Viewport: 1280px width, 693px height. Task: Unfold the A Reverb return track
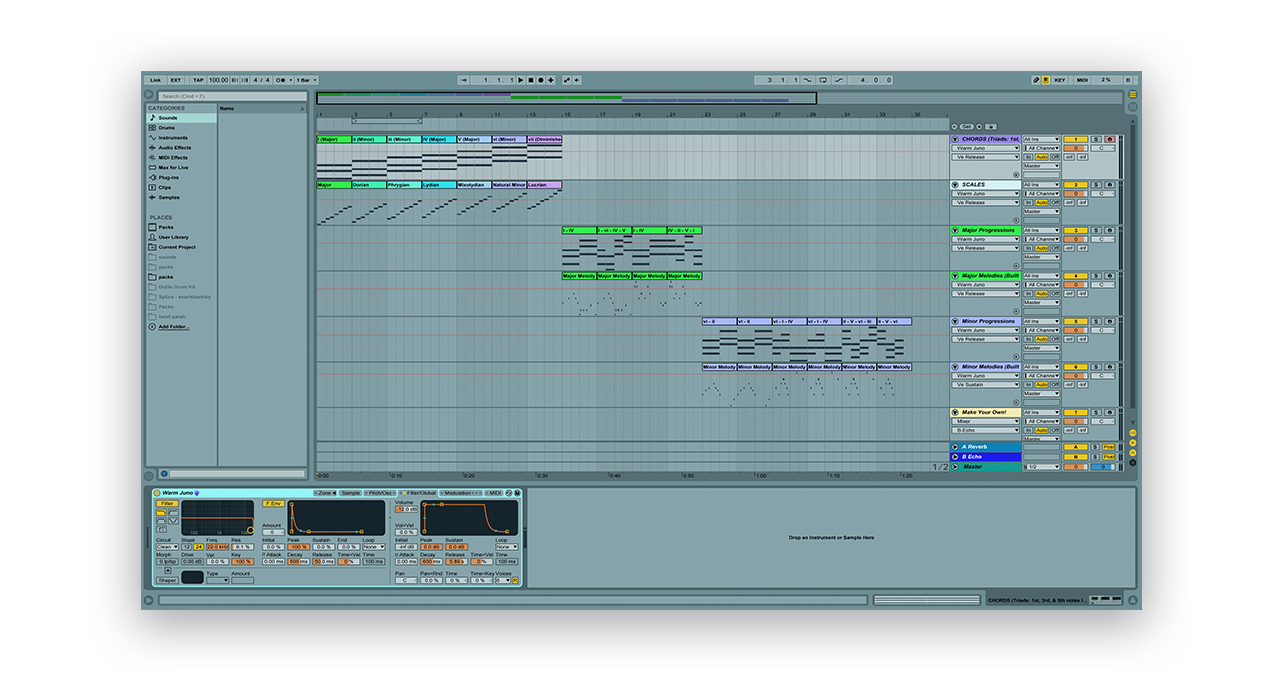pyautogui.click(x=955, y=447)
